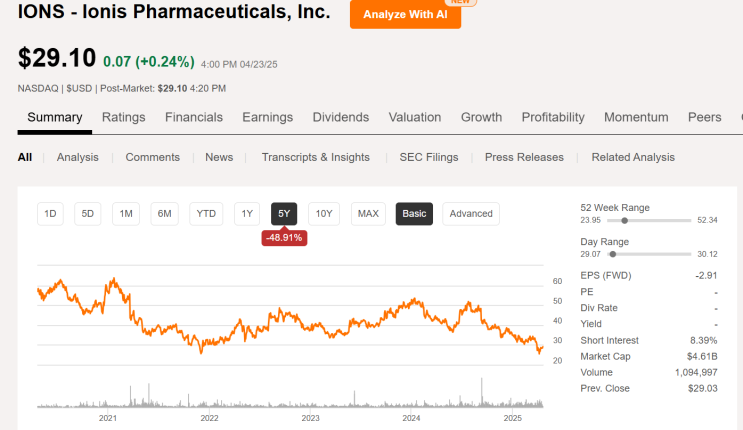This screenshot has height=430, width=743.
Task: Open the Dividends tab
Action: tap(340, 117)
